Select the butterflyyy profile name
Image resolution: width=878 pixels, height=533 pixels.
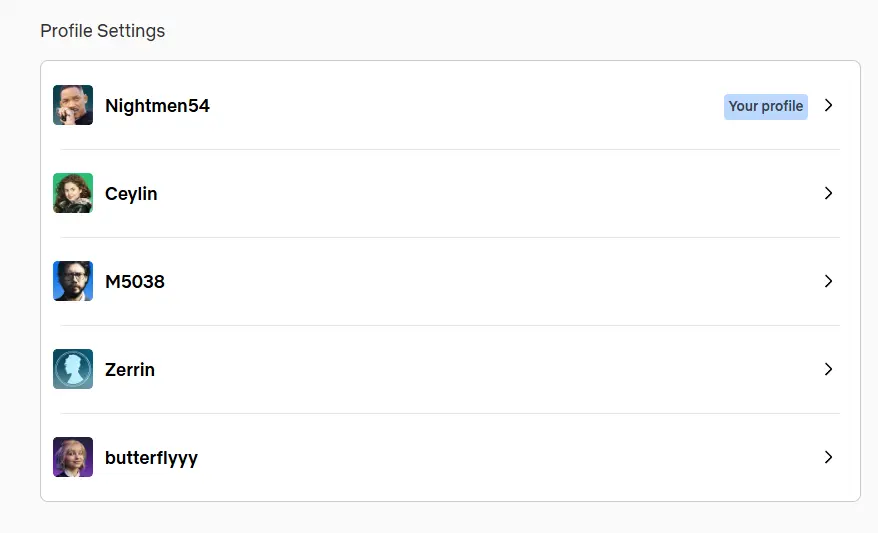click(151, 458)
